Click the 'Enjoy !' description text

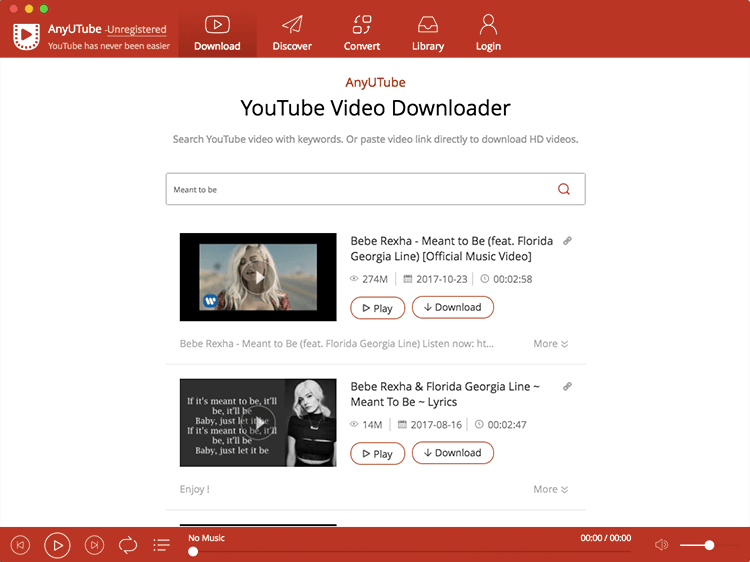pos(195,489)
